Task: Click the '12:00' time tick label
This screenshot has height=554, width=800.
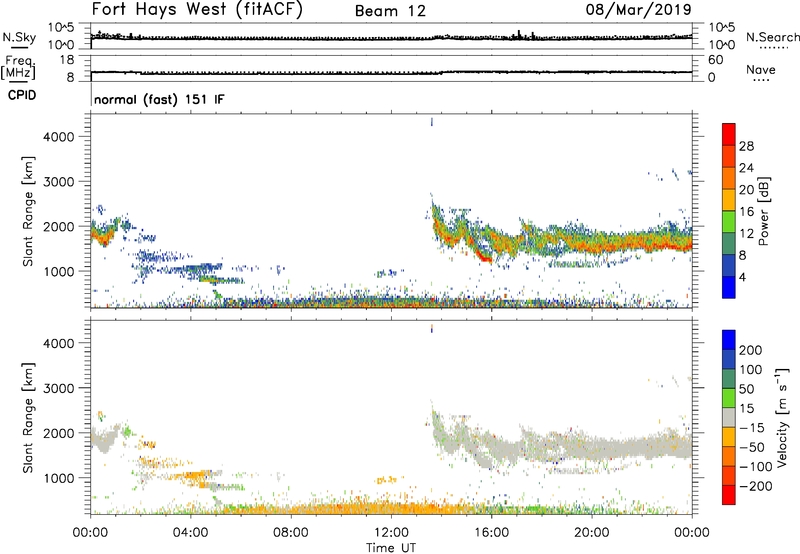Action: [x=391, y=533]
